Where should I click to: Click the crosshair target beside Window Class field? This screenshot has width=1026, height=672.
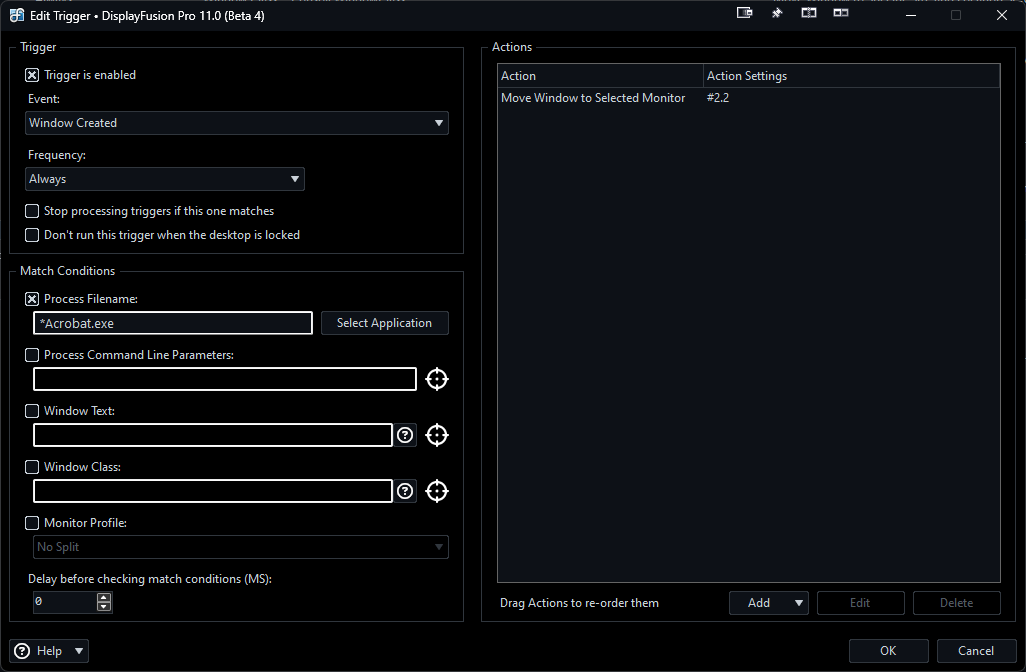[437, 491]
